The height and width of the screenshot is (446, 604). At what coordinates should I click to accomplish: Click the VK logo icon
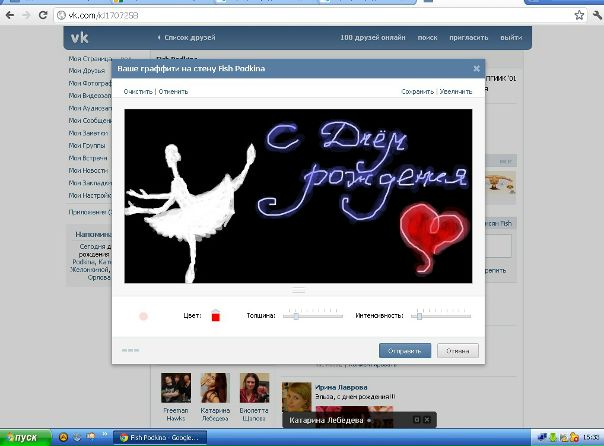79,38
